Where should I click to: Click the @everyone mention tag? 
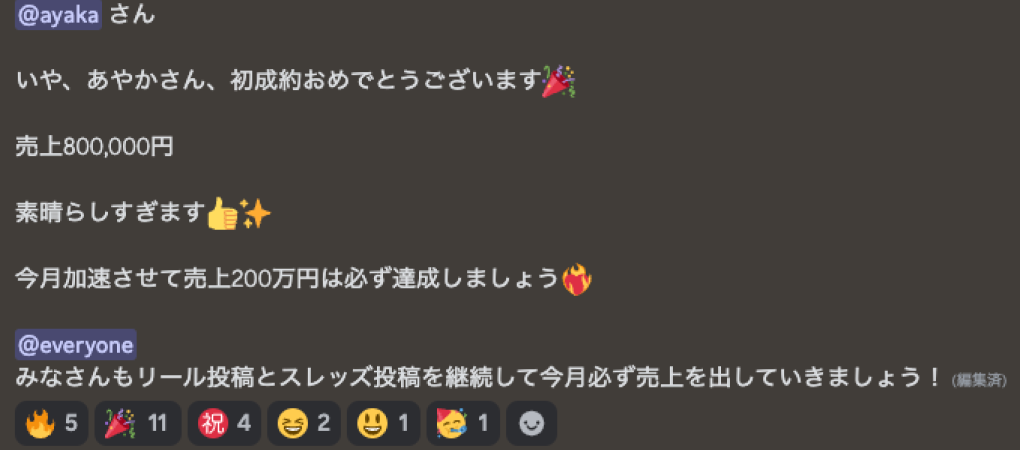[x=75, y=345]
